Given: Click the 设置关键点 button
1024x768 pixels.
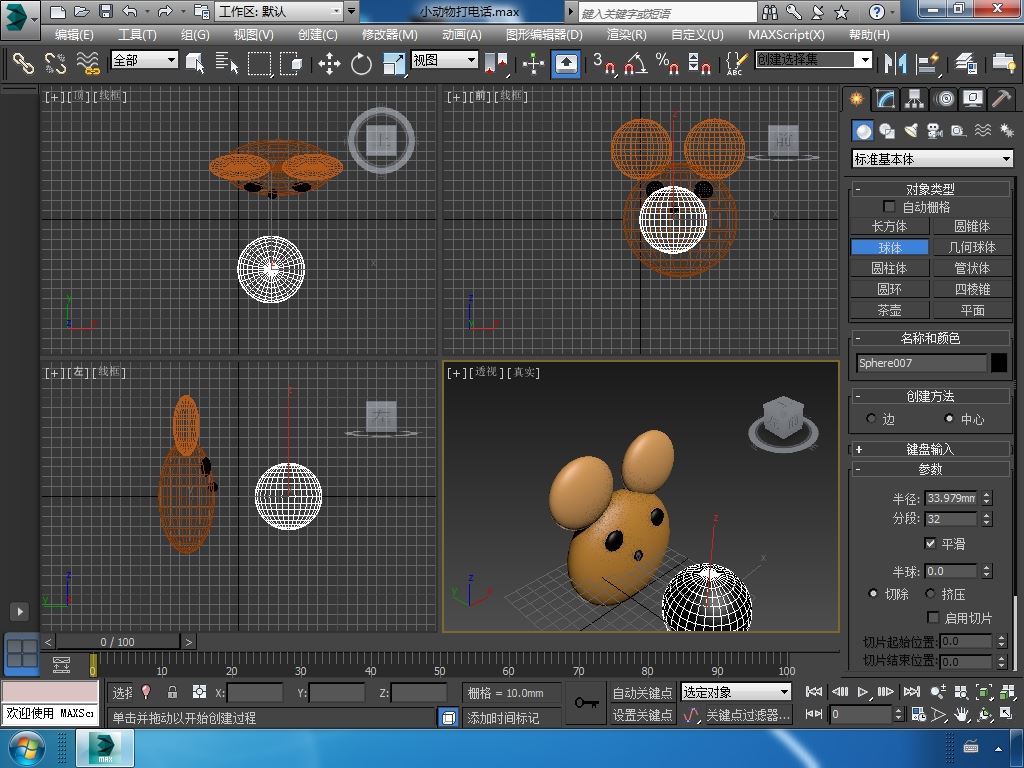Looking at the screenshot, I should tap(642, 715).
